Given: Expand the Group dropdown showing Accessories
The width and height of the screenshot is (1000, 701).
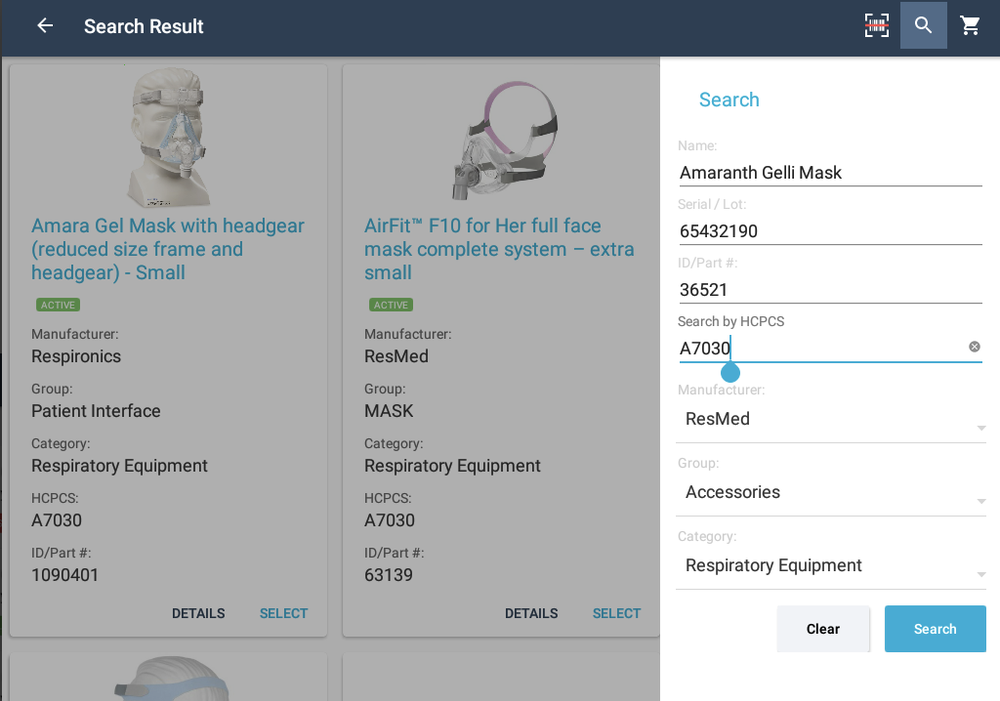Looking at the screenshot, I should coord(831,492).
